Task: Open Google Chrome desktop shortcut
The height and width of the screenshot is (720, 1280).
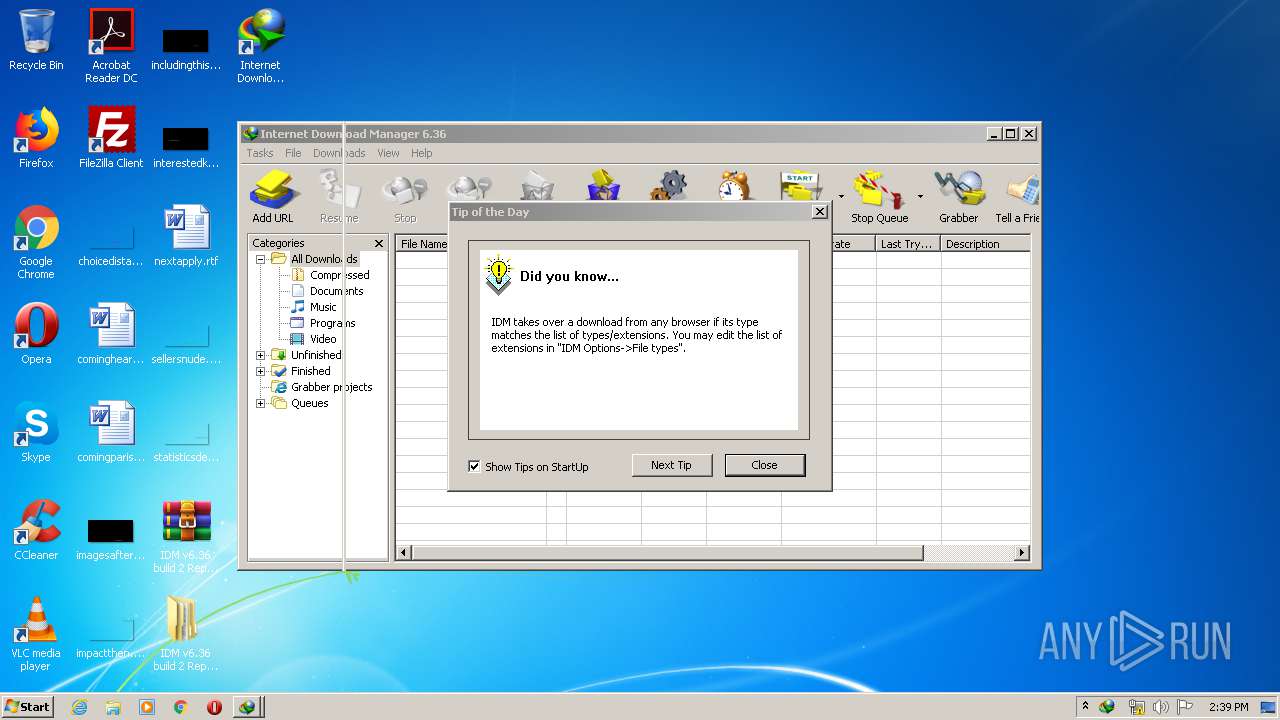Action: [x=36, y=242]
